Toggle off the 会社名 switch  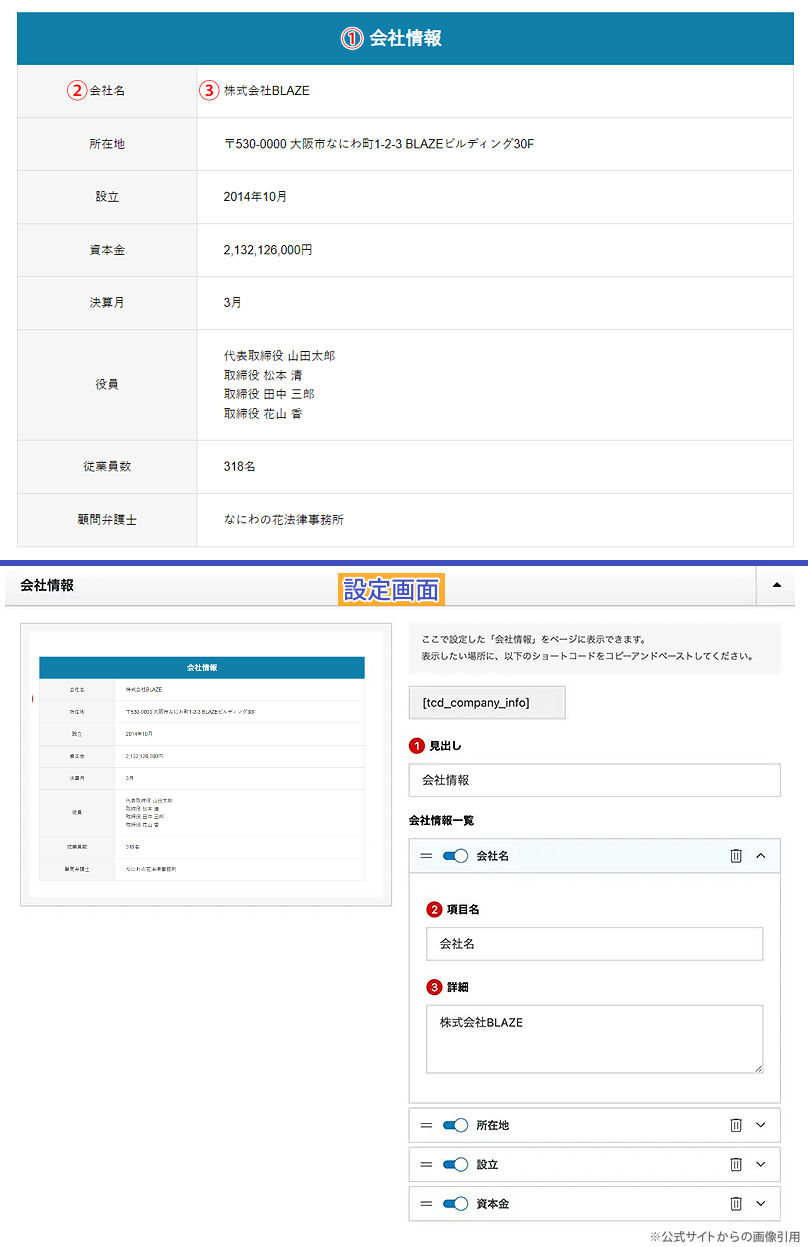(x=455, y=856)
